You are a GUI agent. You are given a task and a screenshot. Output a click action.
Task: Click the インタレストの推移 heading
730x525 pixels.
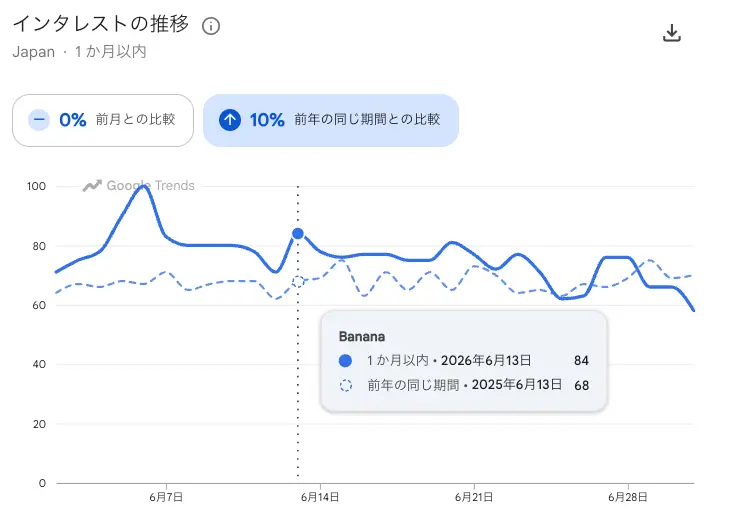[x=101, y=24]
